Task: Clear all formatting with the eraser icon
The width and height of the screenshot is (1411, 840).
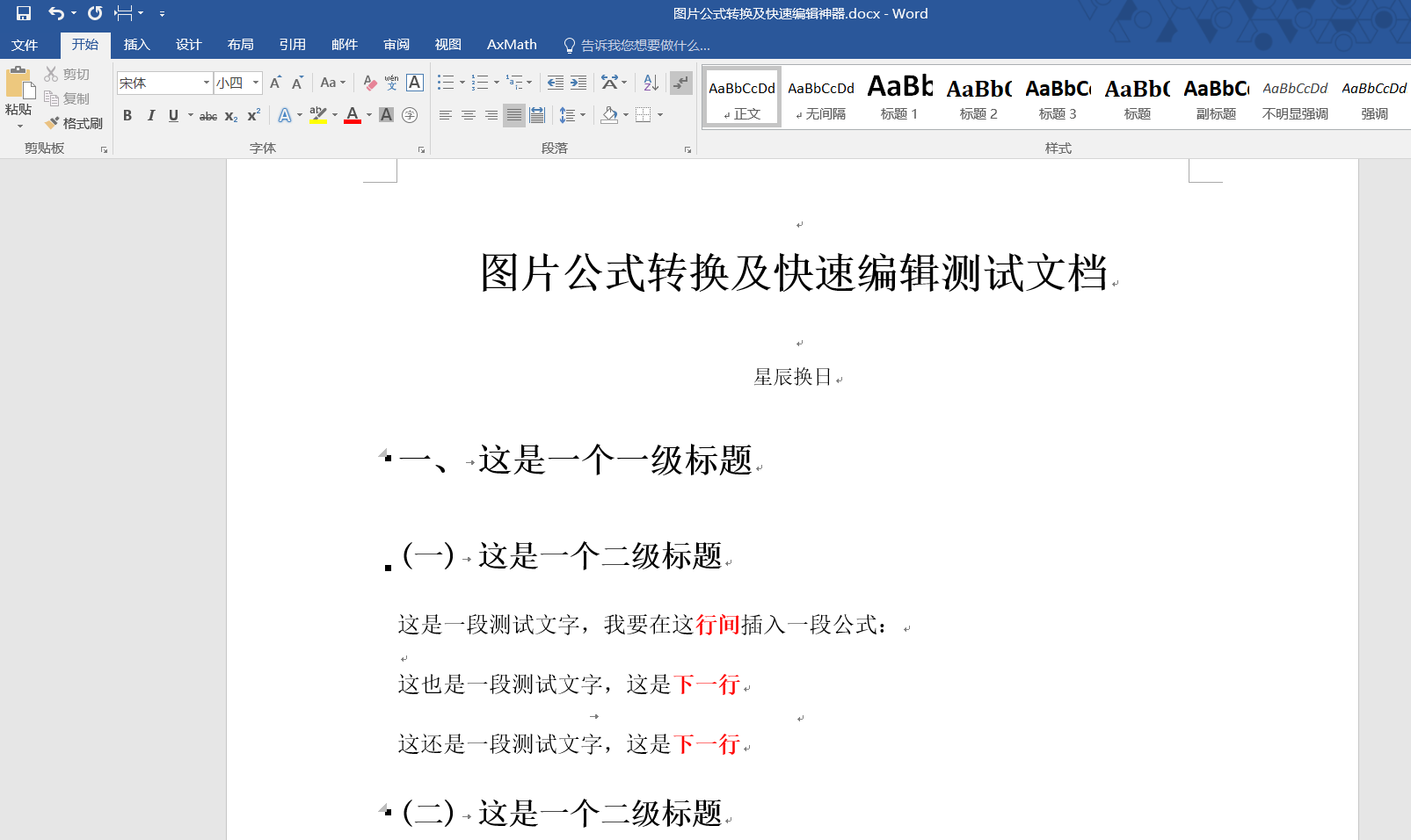Action: coord(370,83)
